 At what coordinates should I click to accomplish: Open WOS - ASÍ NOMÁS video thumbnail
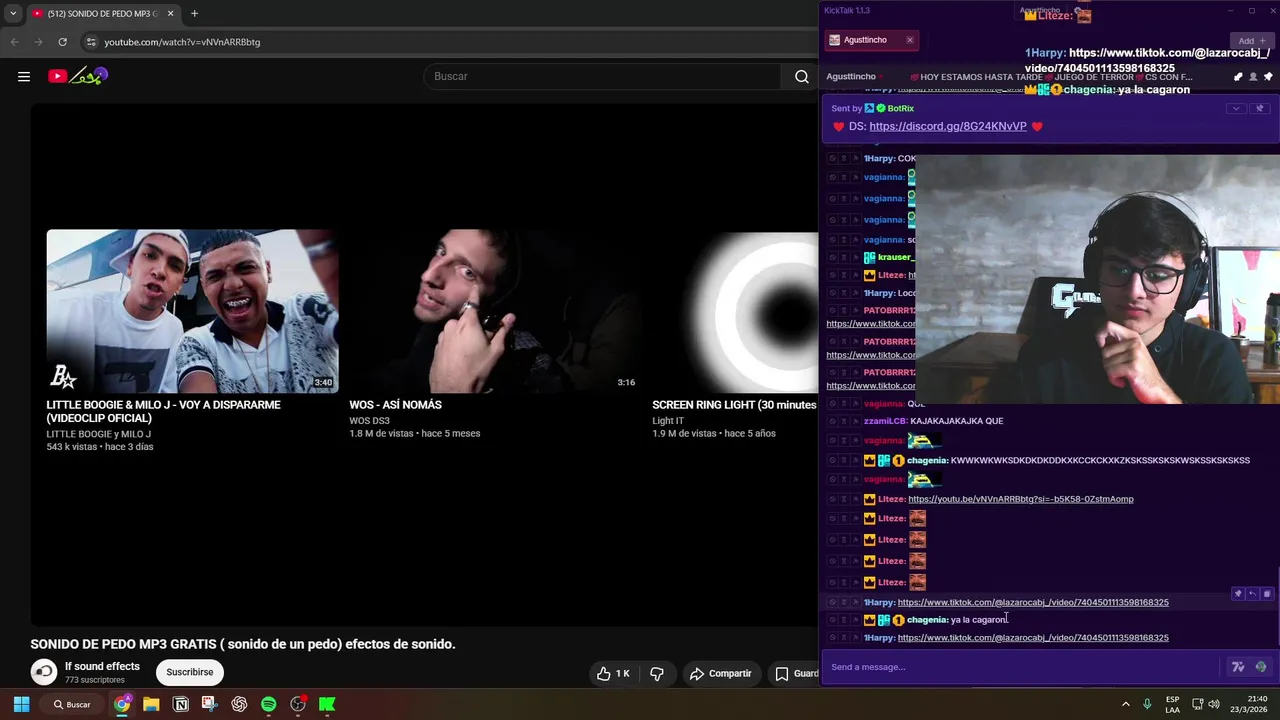pyautogui.click(x=495, y=311)
